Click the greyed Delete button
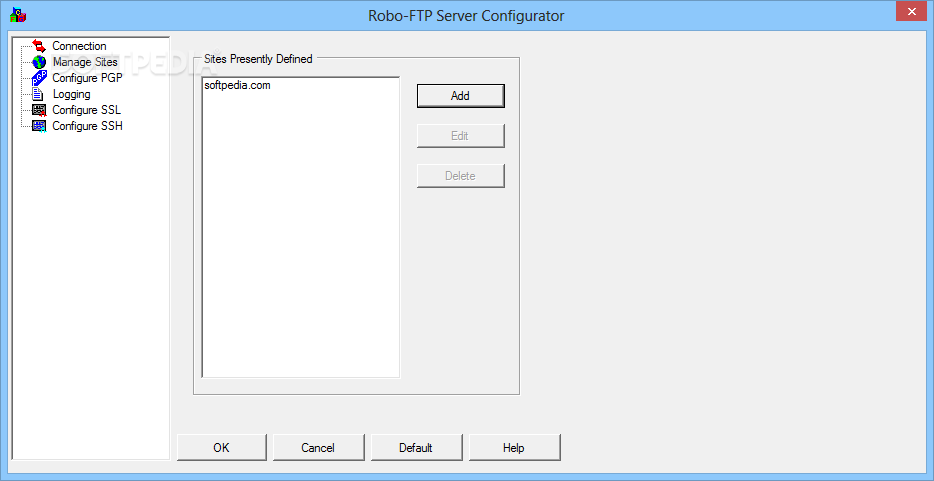934x481 pixels. coord(460,176)
